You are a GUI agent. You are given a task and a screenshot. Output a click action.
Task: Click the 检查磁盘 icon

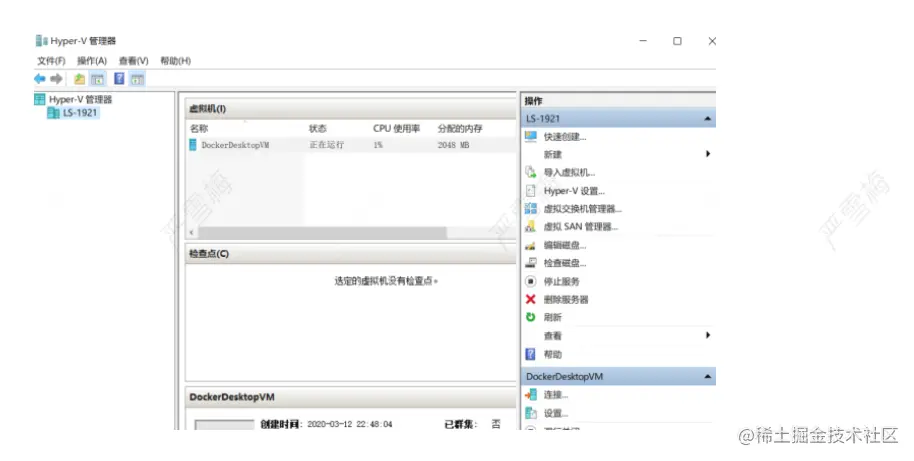(x=530, y=263)
